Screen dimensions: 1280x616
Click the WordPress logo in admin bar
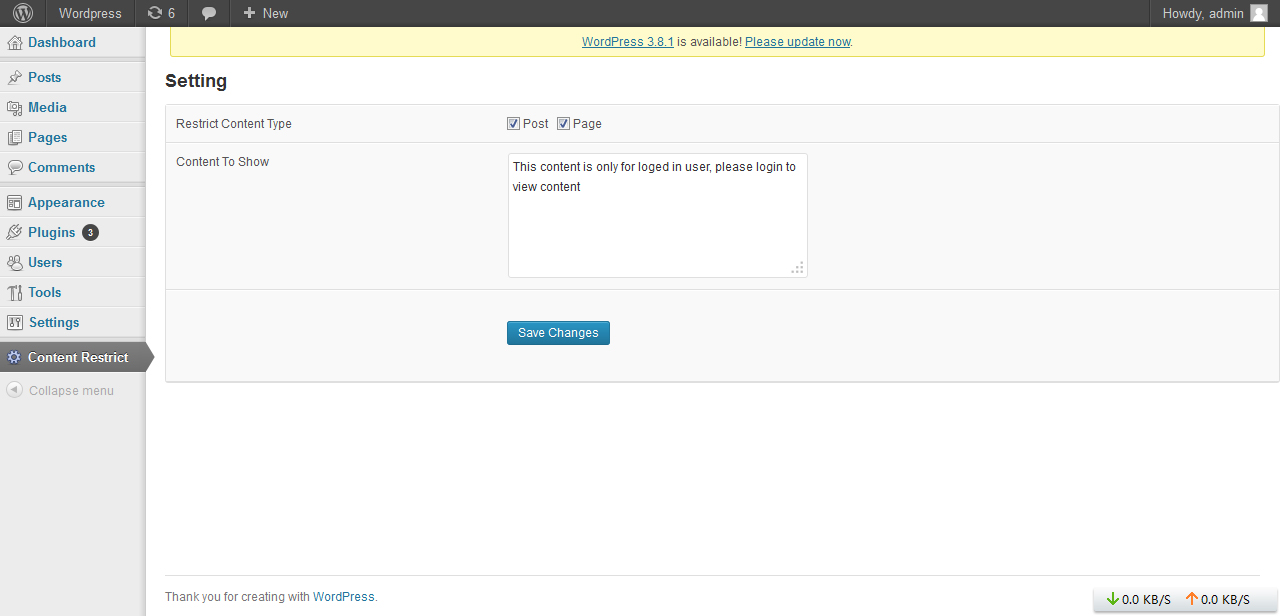[22, 13]
